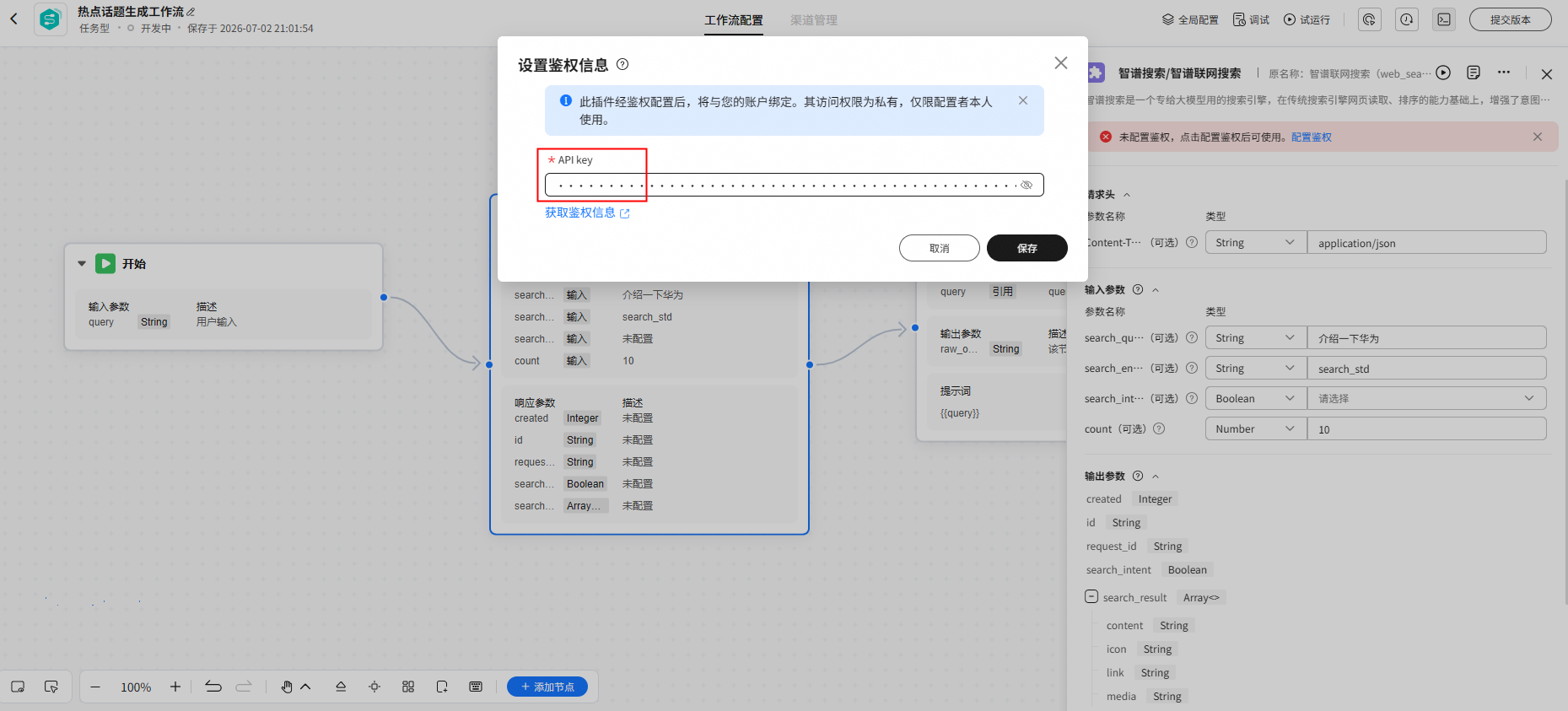Collapse the 输出参数 section
The width and height of the screenshot is (1568, 711).
pos(1156,477)
